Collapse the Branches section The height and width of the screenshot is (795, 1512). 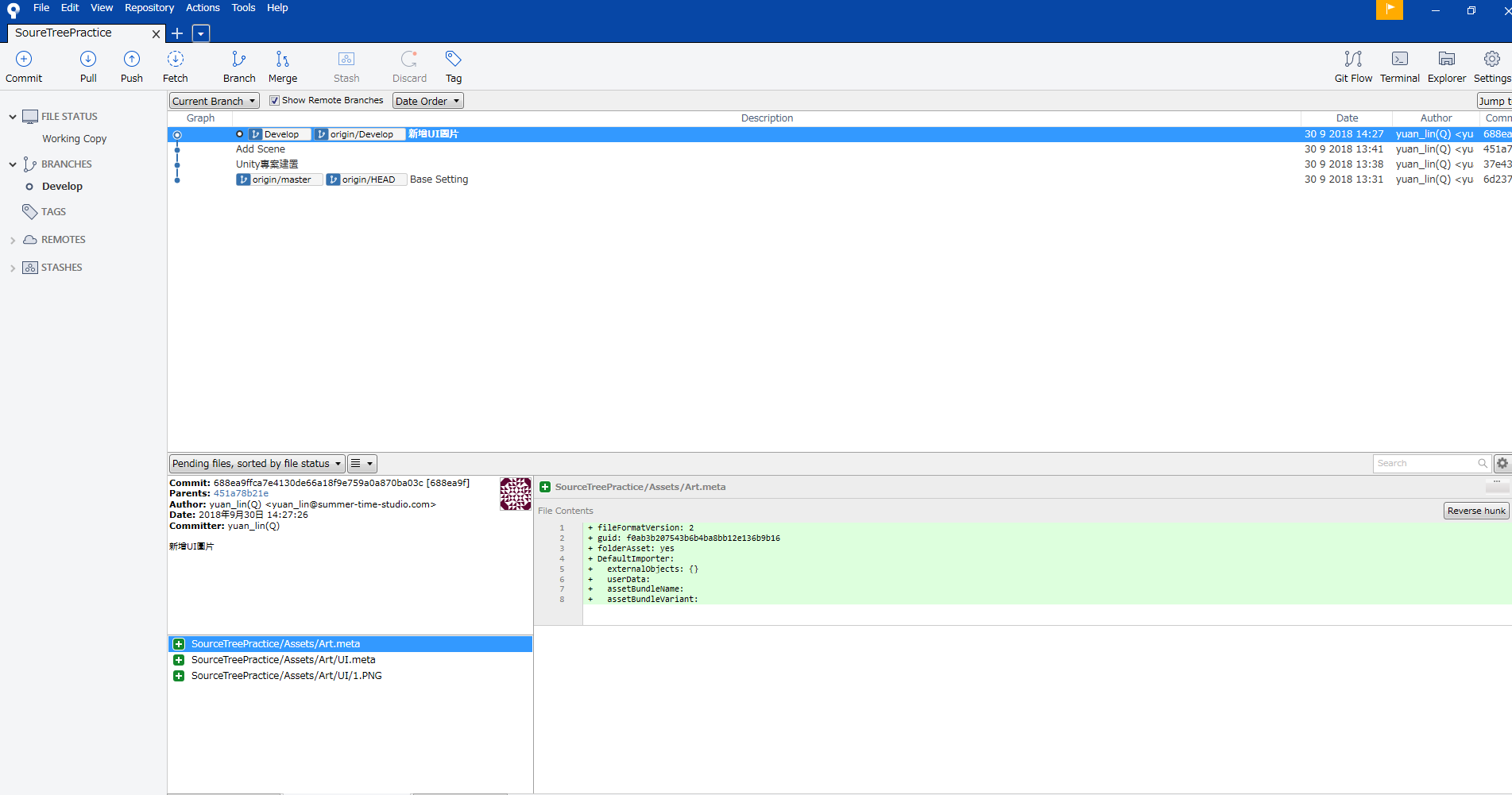[13, 164]
